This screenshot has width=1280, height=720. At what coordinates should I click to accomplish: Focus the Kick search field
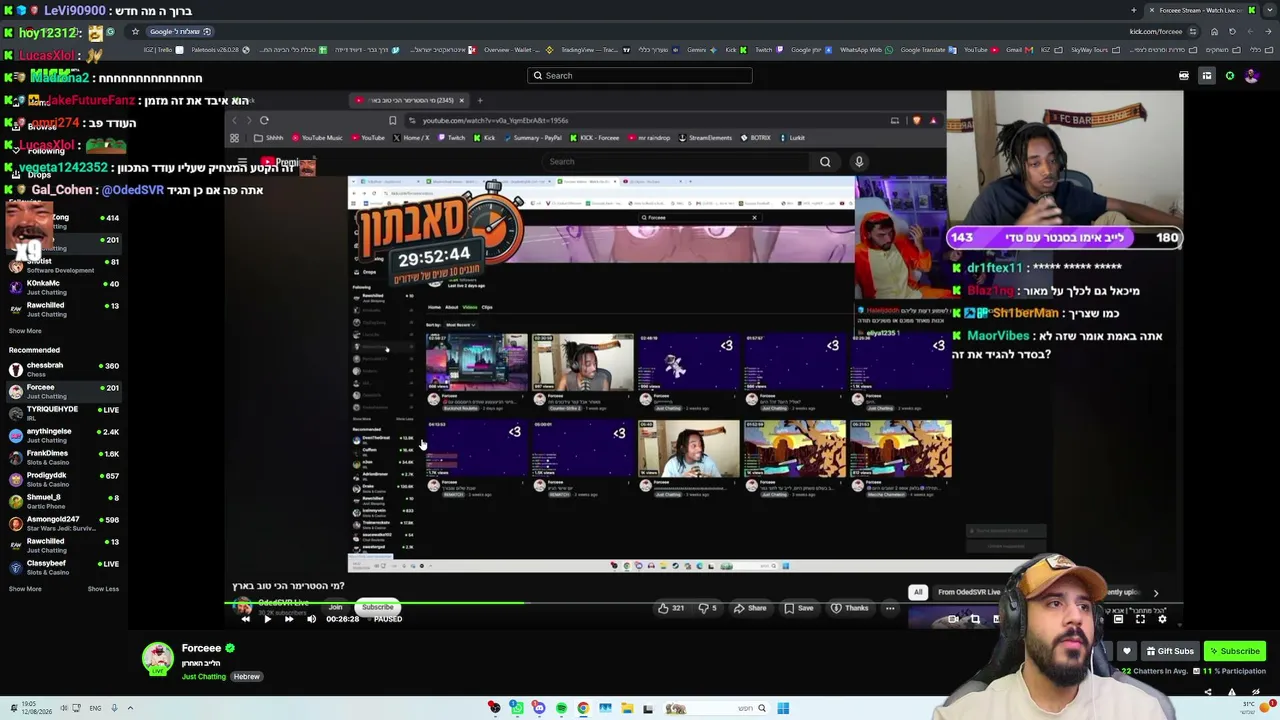coord(640,76)
